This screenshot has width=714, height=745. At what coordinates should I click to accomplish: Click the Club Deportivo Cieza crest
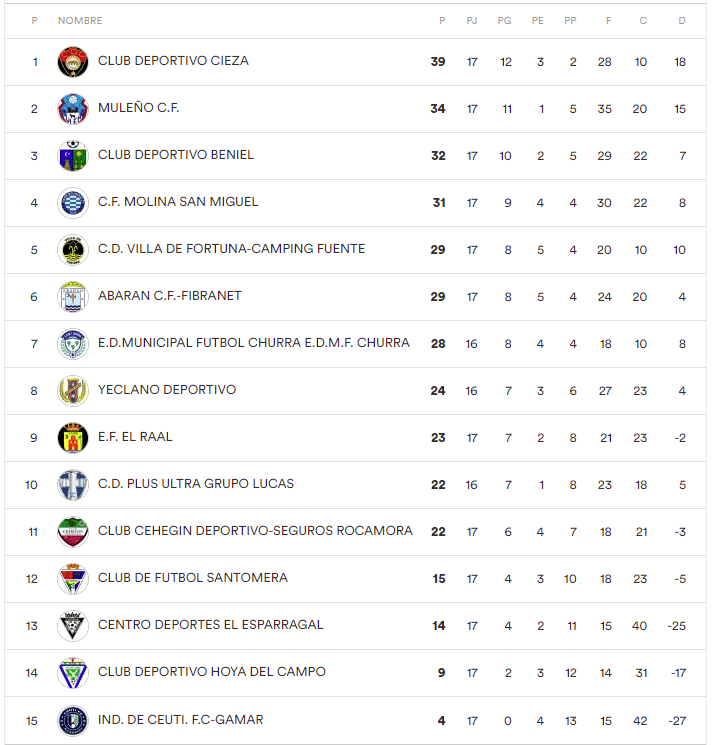[x=73, y=62]
